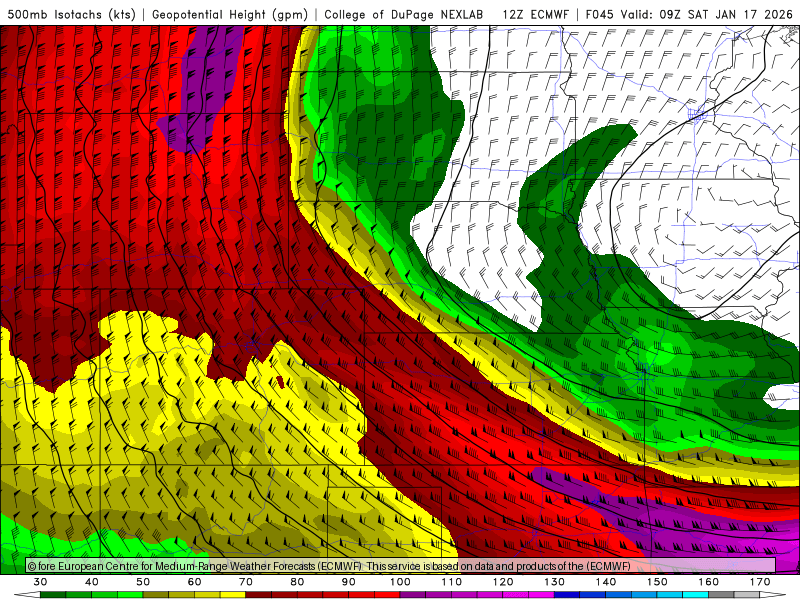This screenshot has height=600, width=800.
Task: Click the '60' legend value
Action: (194, 582)
